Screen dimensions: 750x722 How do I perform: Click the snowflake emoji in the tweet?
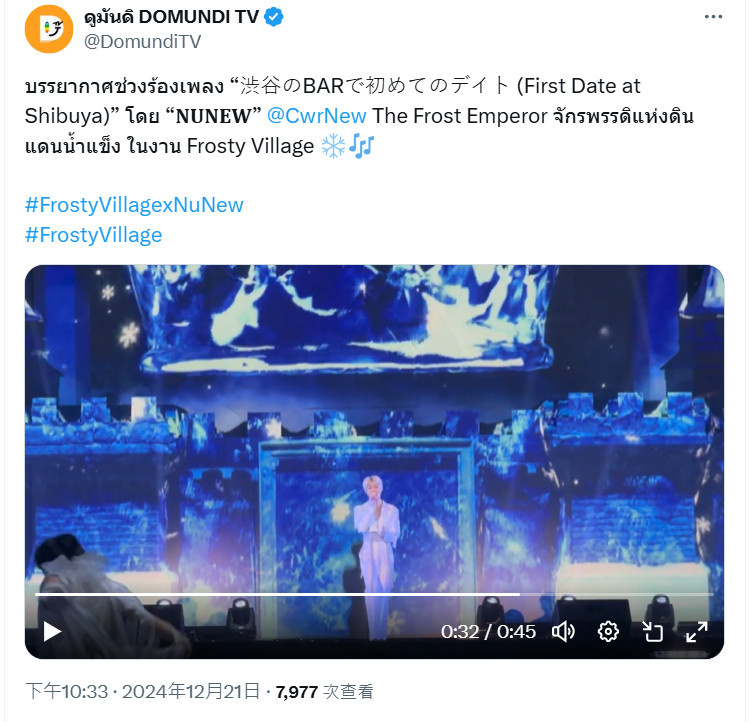[333, 146]
